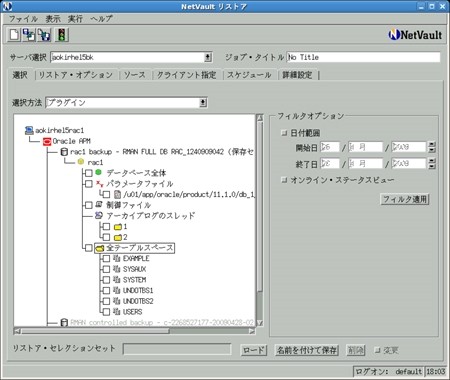The height and width of the screenshot is (380, 450).
Task: Click the rac1 backup saveset database icon
Action: click(64, 152)
